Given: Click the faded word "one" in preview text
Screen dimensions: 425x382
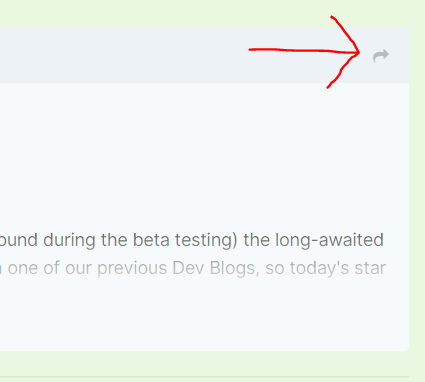Looking at the screenshot, I should click(x=22, y=268).
